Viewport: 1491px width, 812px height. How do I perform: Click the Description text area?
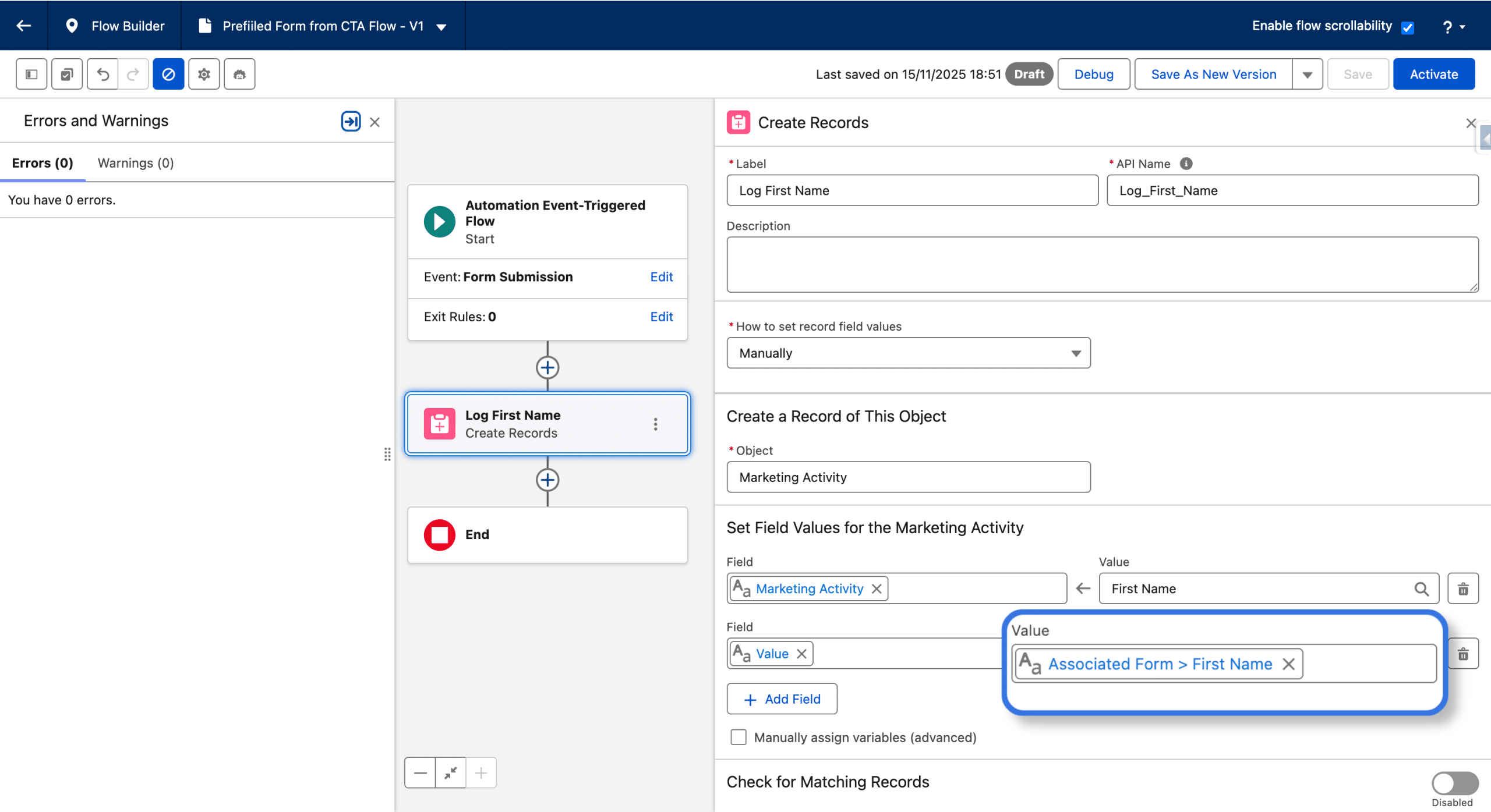[x=1102, y=264]
